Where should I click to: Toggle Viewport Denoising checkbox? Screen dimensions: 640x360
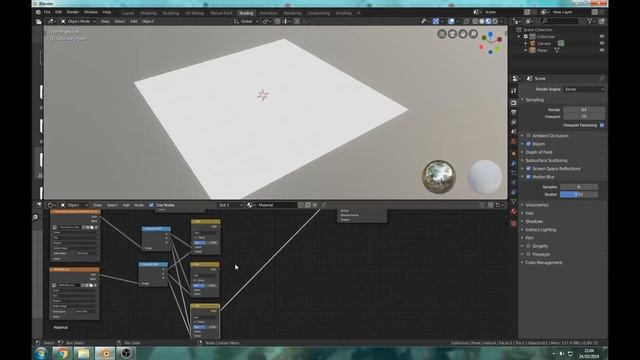(x=602, y=125)
